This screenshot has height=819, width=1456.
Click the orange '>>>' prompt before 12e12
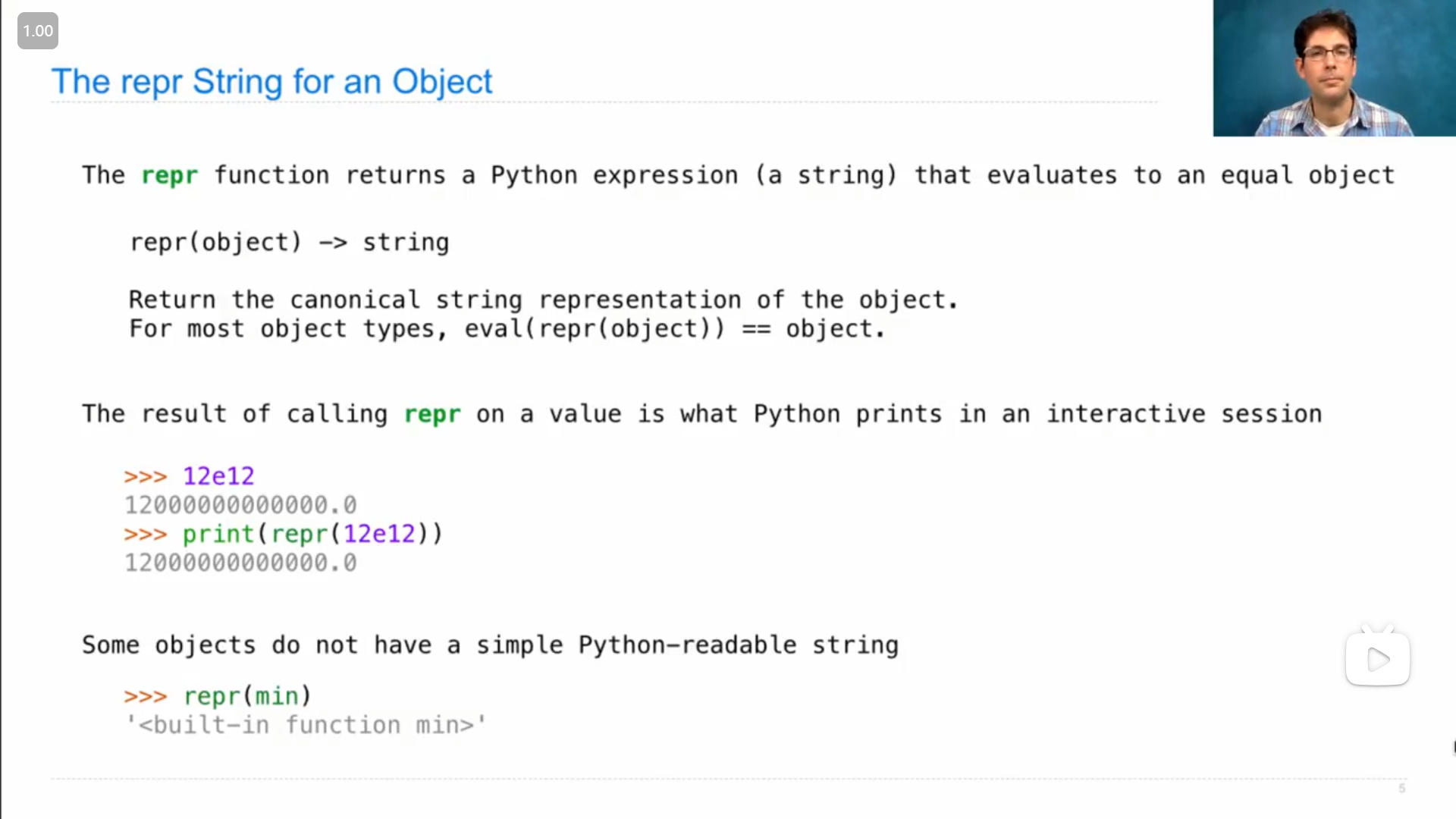[x=145, y=476]
